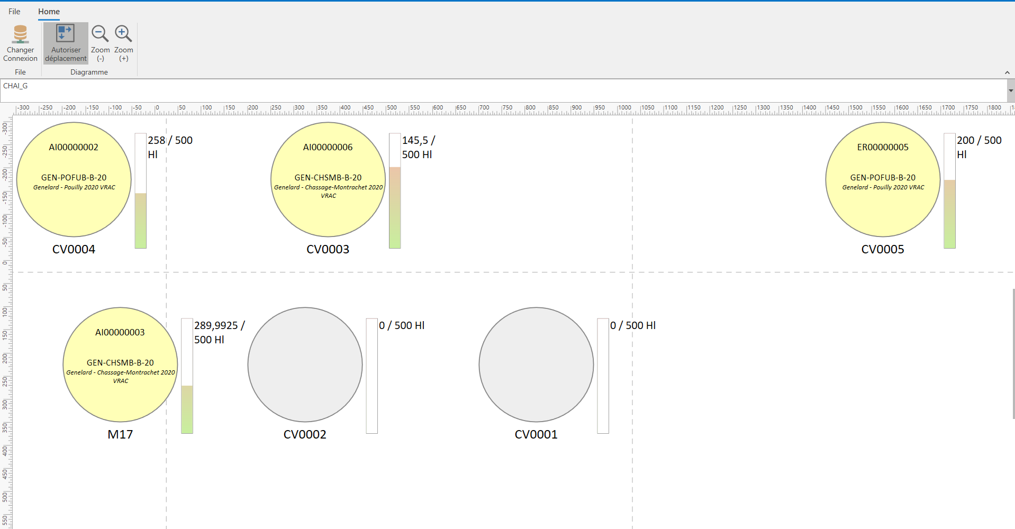Select the CV0004 tank circle

(74, 180)
